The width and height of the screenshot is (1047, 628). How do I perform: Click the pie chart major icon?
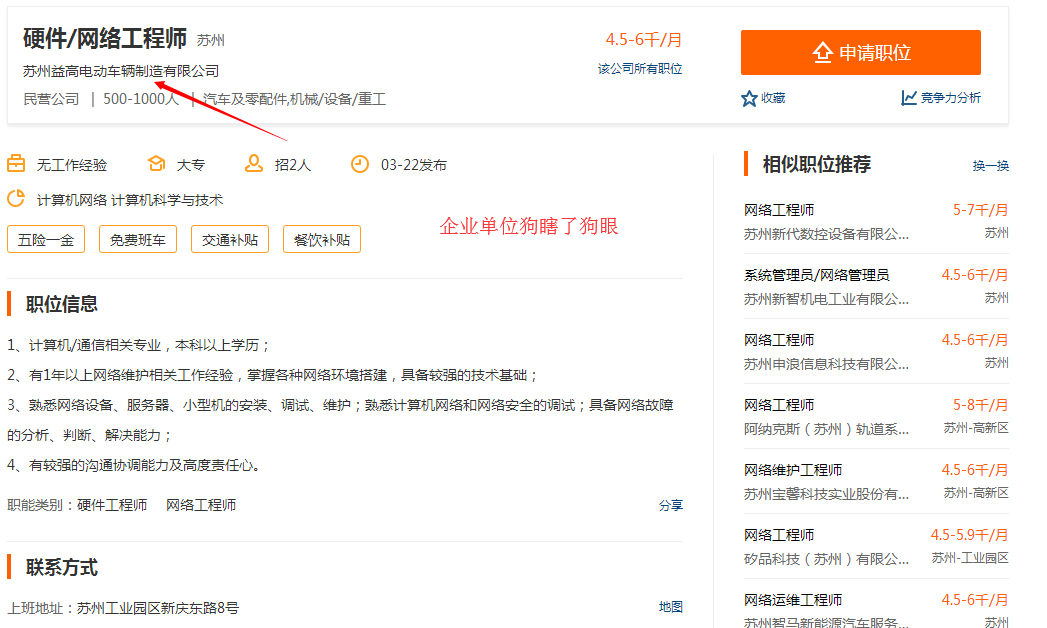[x=16, y=199]
